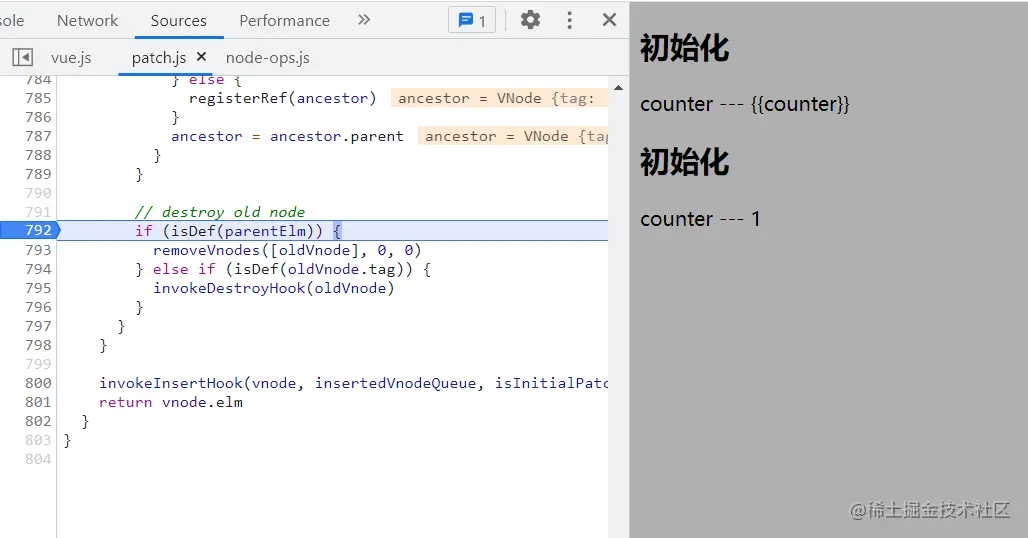
Task: Toggle breakpoint on line 795
Action: tap(37, 288)
